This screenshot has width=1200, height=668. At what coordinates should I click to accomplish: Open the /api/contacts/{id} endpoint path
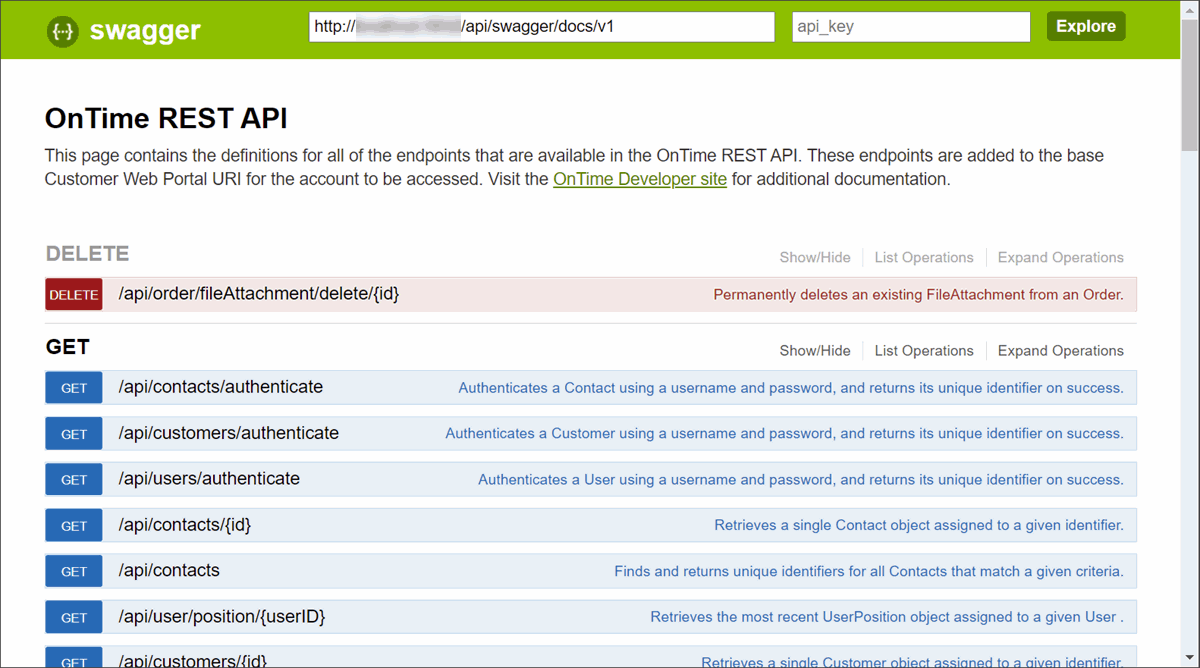[x=185, y=525]
